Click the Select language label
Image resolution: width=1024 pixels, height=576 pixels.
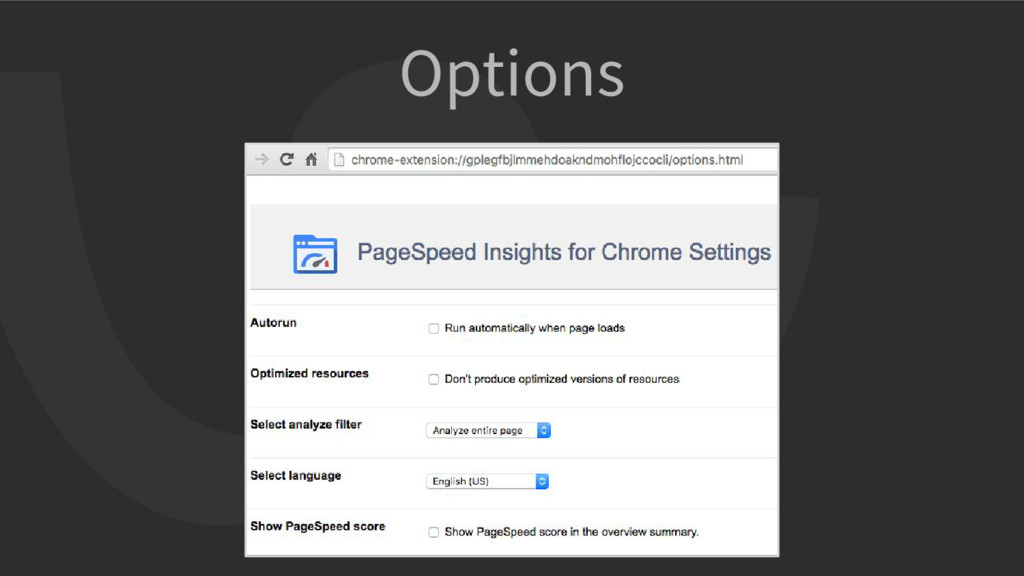(296, 475)
